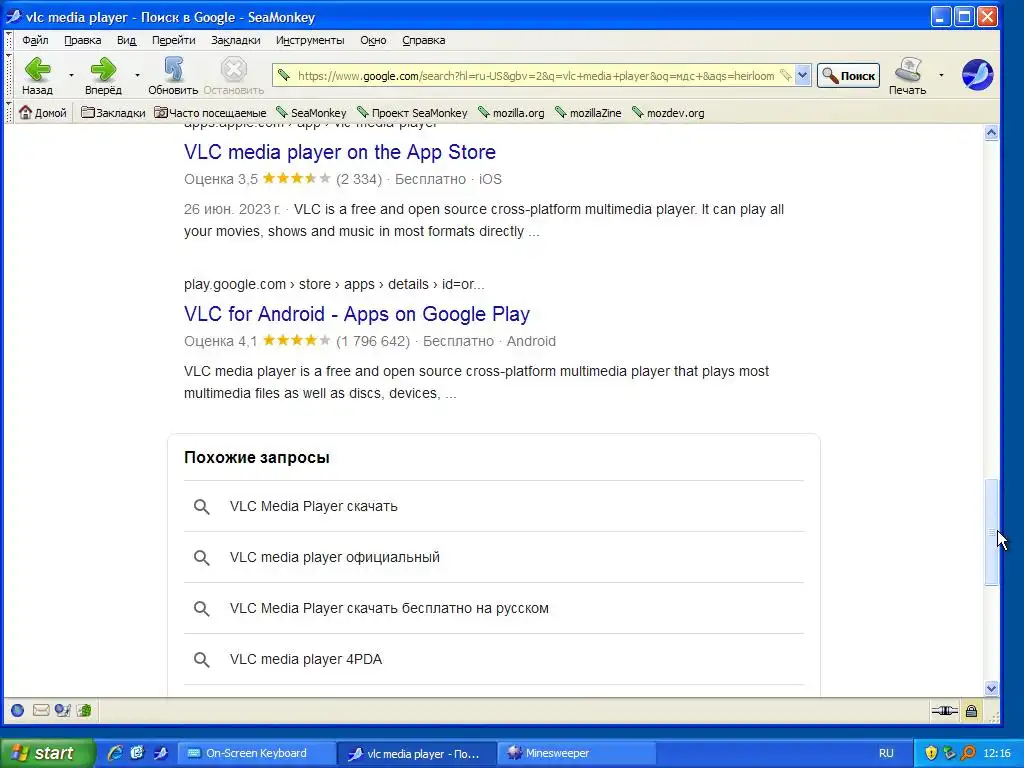Collapse the bookmarks toolbar grippy
1024x768 pixels.
click(8, 112)
